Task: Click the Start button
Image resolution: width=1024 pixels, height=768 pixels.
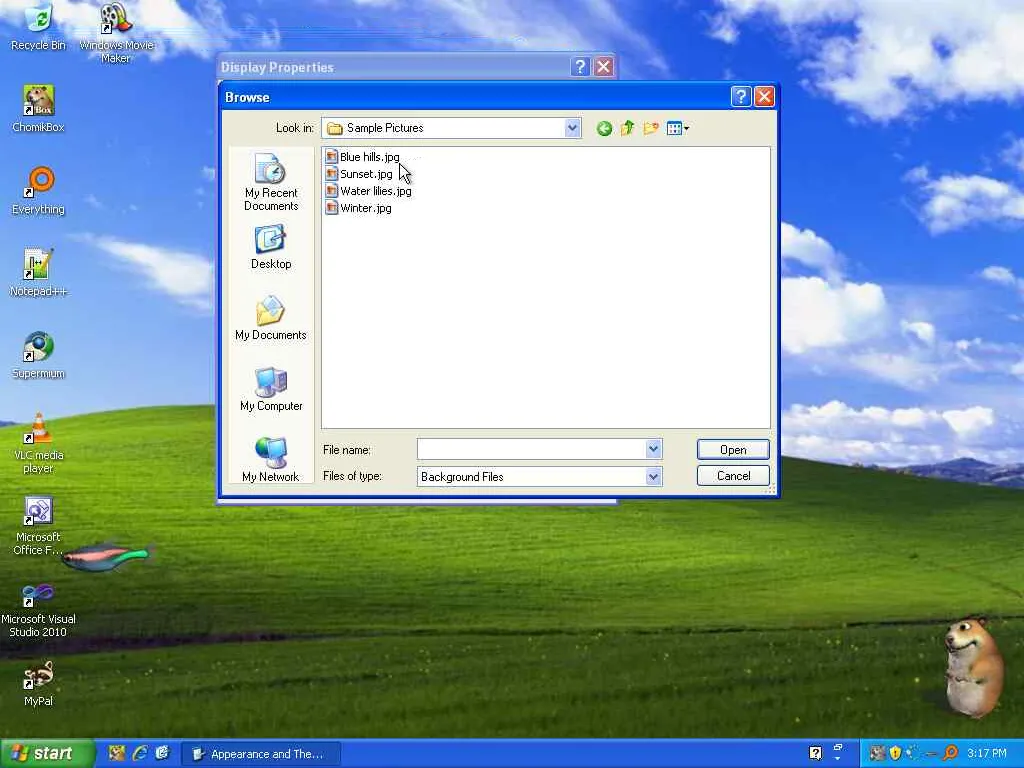Action: pyautogui.click(x=47, y=753)
